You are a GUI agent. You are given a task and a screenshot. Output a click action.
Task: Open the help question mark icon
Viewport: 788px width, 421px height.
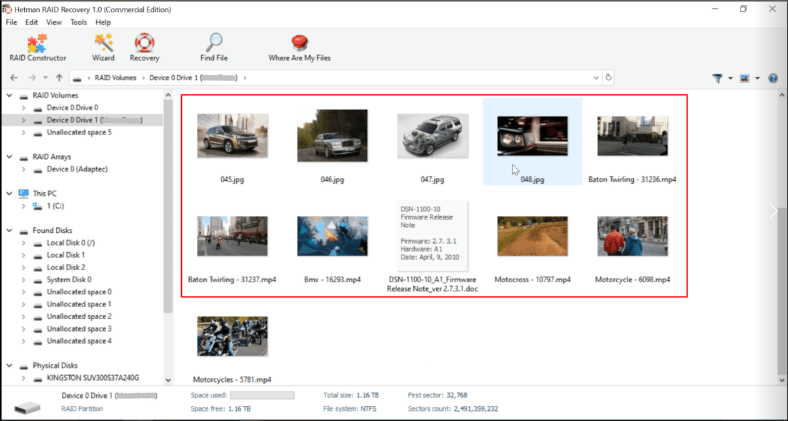[x=773, y=78]
